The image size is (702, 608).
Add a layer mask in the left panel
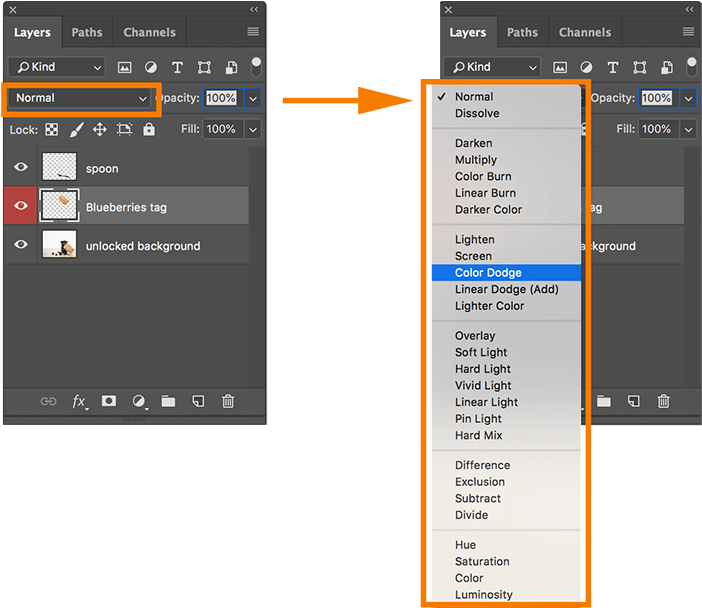coord(109,401)
